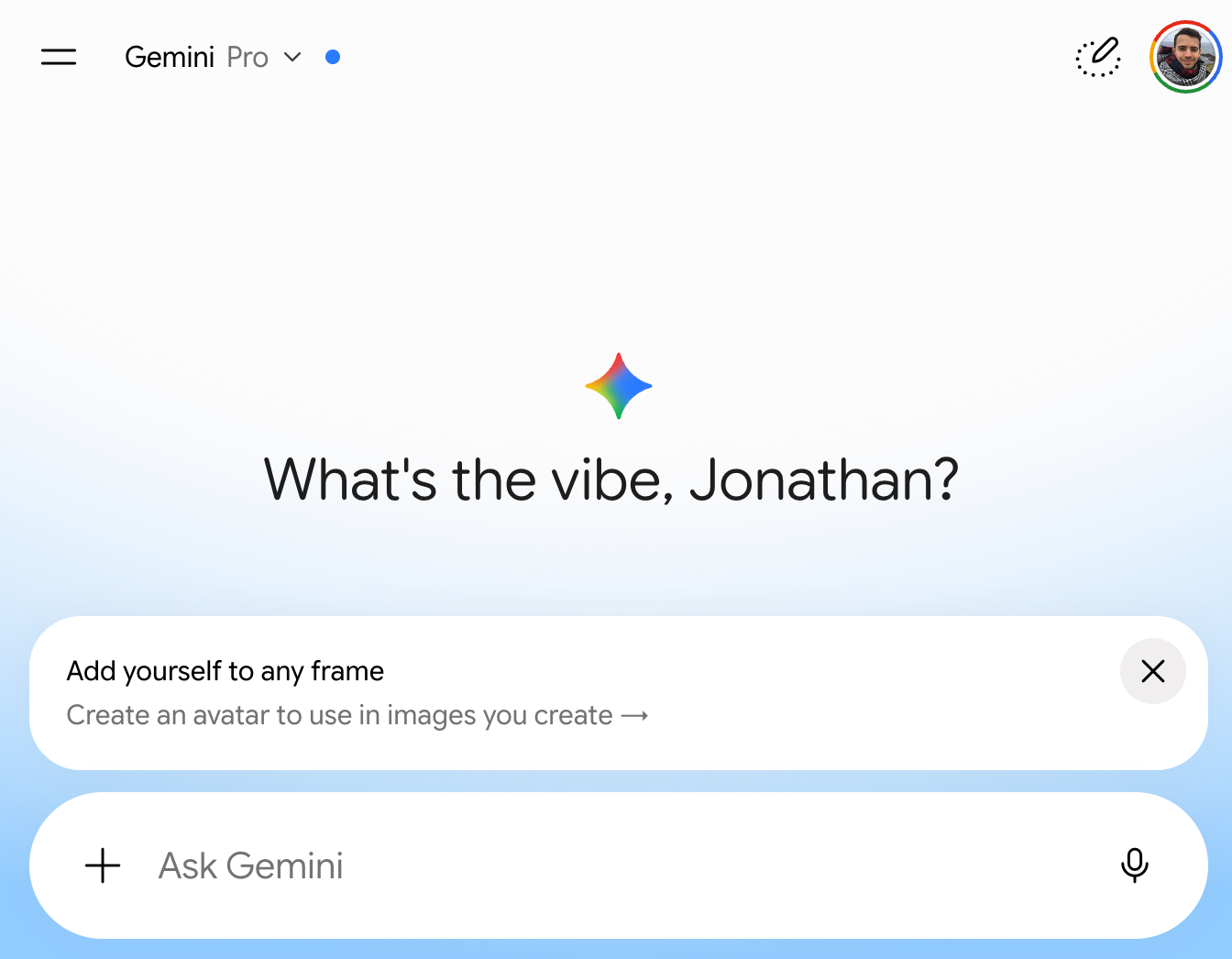Click the colorful Gemini sparkle logo
1232x959 pixels.
(x=619, y=386)
